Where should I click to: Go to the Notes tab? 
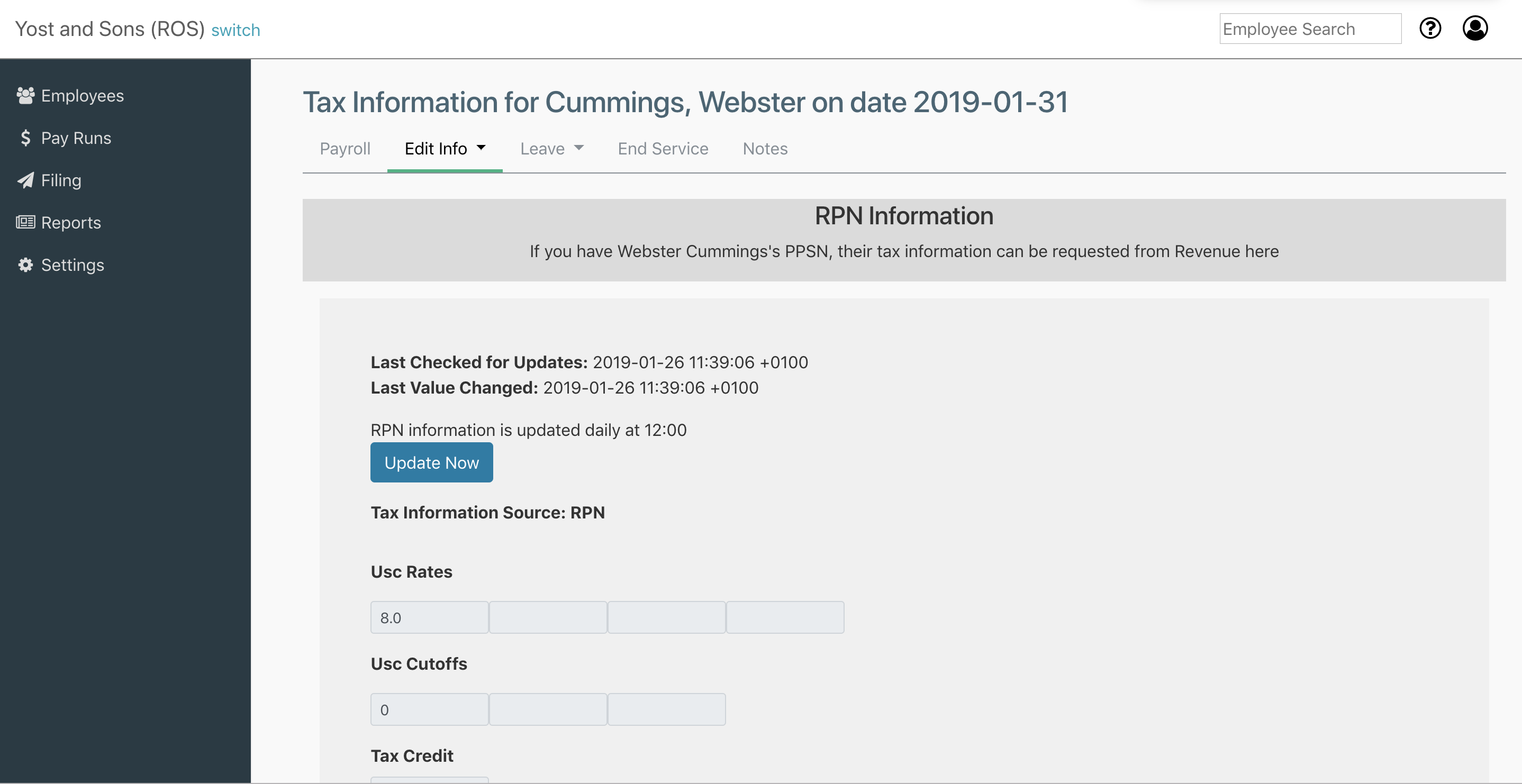[x=765, y=149]
